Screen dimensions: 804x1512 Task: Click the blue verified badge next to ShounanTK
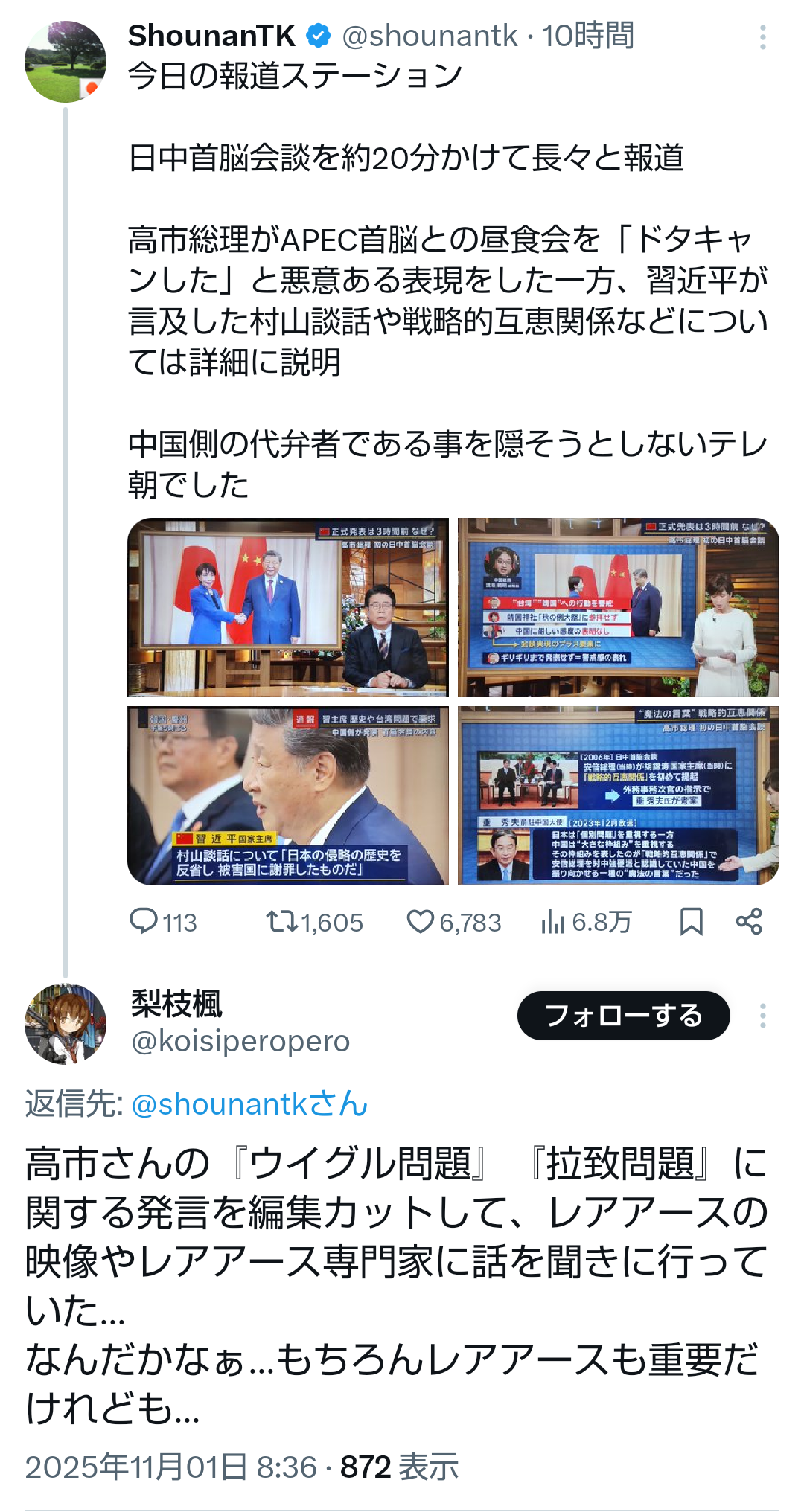click(319, 36)
